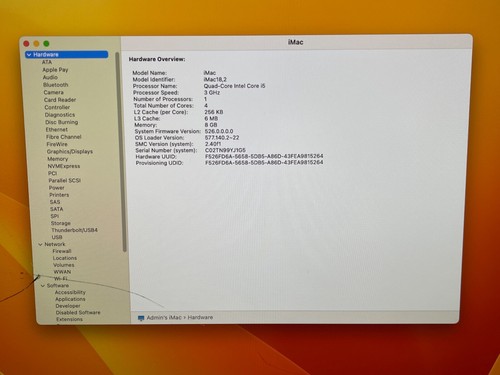Click the iMac18,2 model identifier value
This screenshot has height=375, width=500.
click(215, 79)
